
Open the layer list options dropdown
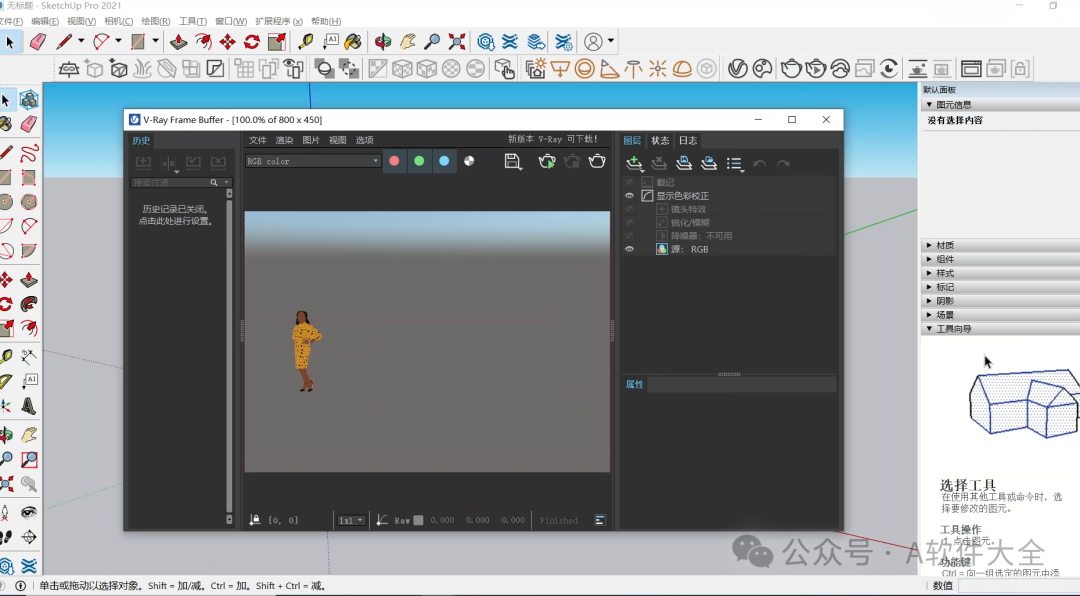tap(735, 164)
